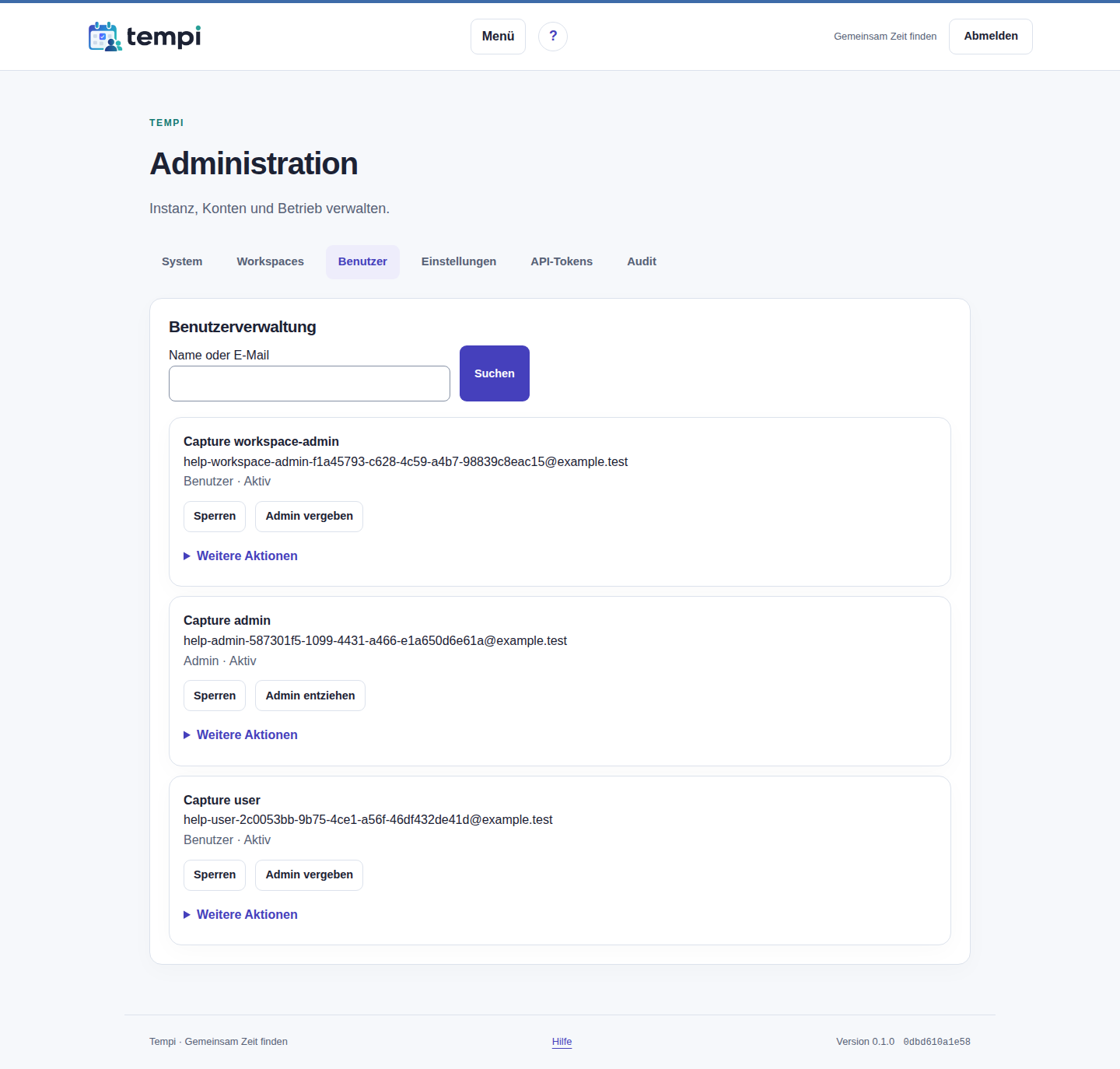Expand Weitere Aktionen for Capture user
The height and width of the screenshot is (1069, 1120).
pyautogui.click(x=240, y=914)
